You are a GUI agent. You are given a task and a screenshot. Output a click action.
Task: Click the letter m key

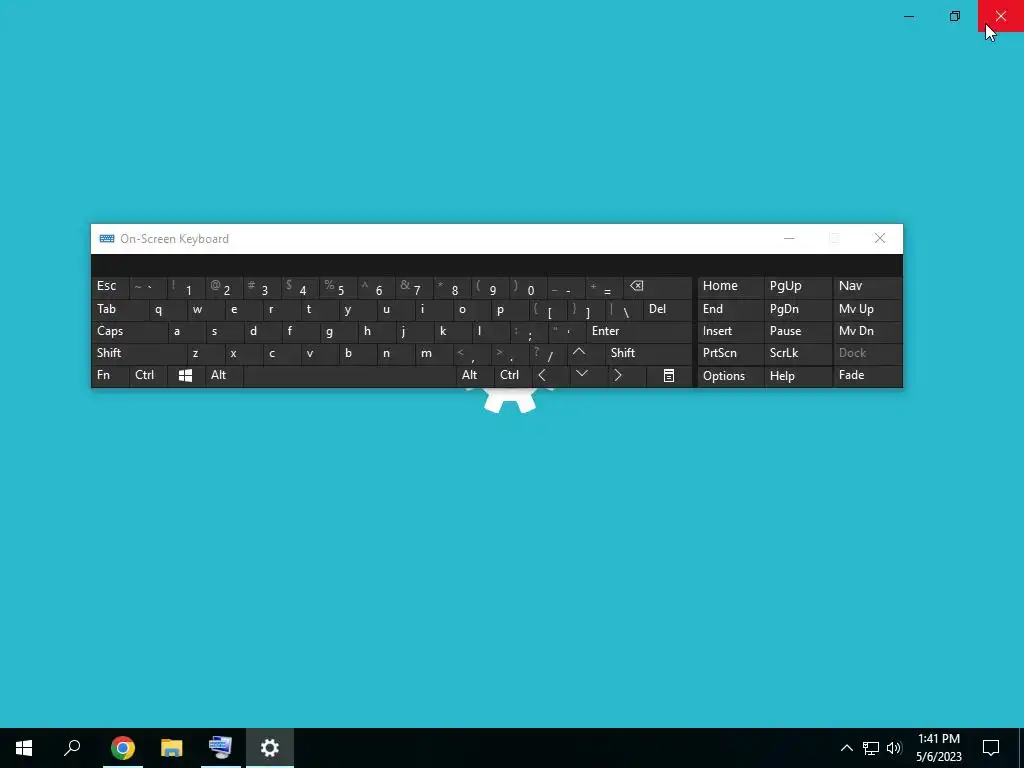click(434, 353)
